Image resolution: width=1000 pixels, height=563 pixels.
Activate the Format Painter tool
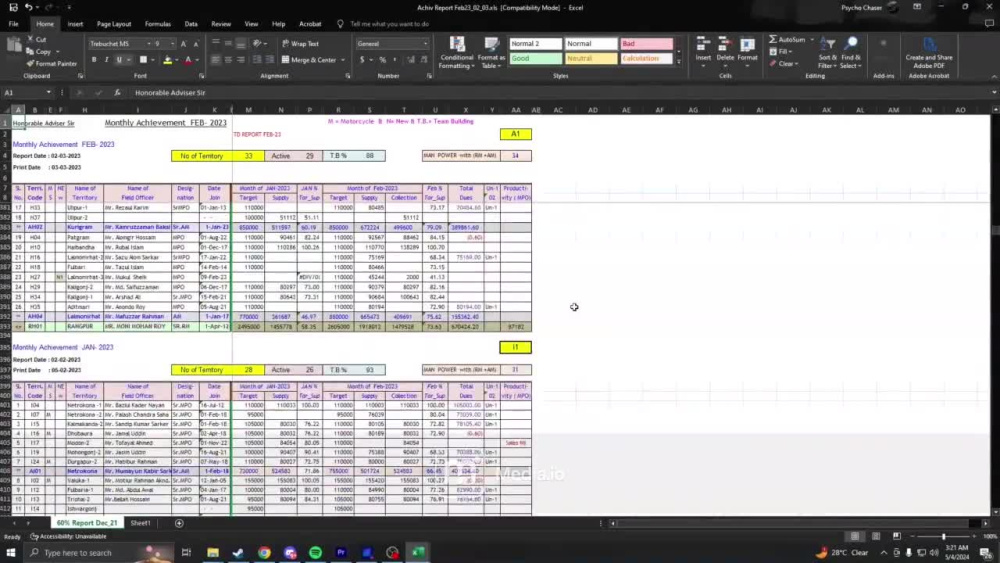click(52, 64)
